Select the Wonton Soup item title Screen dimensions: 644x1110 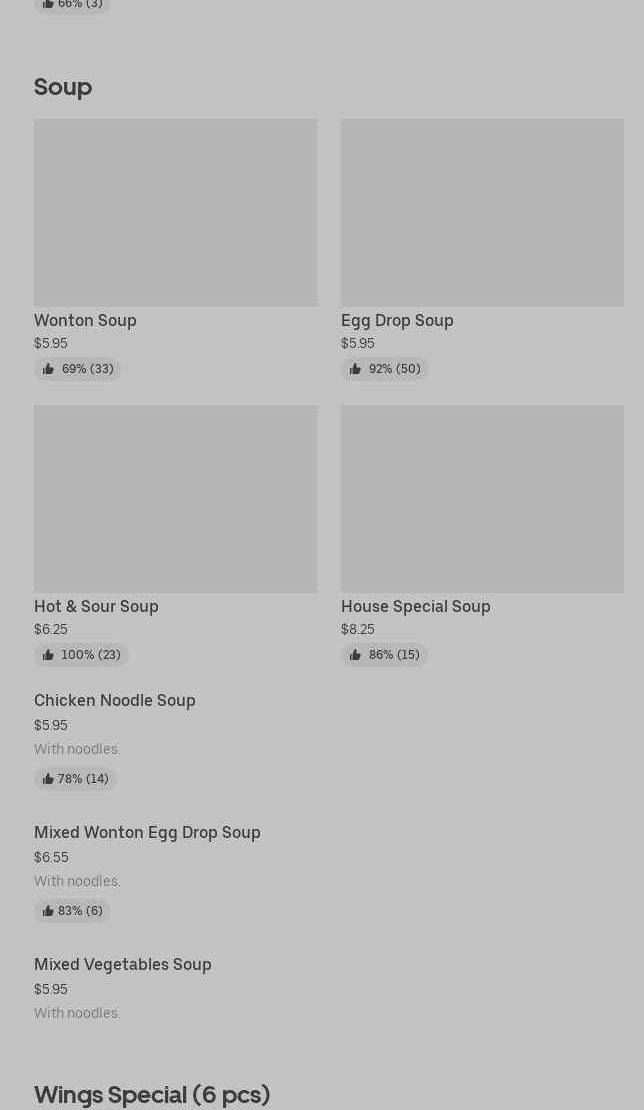click(85, 320)
